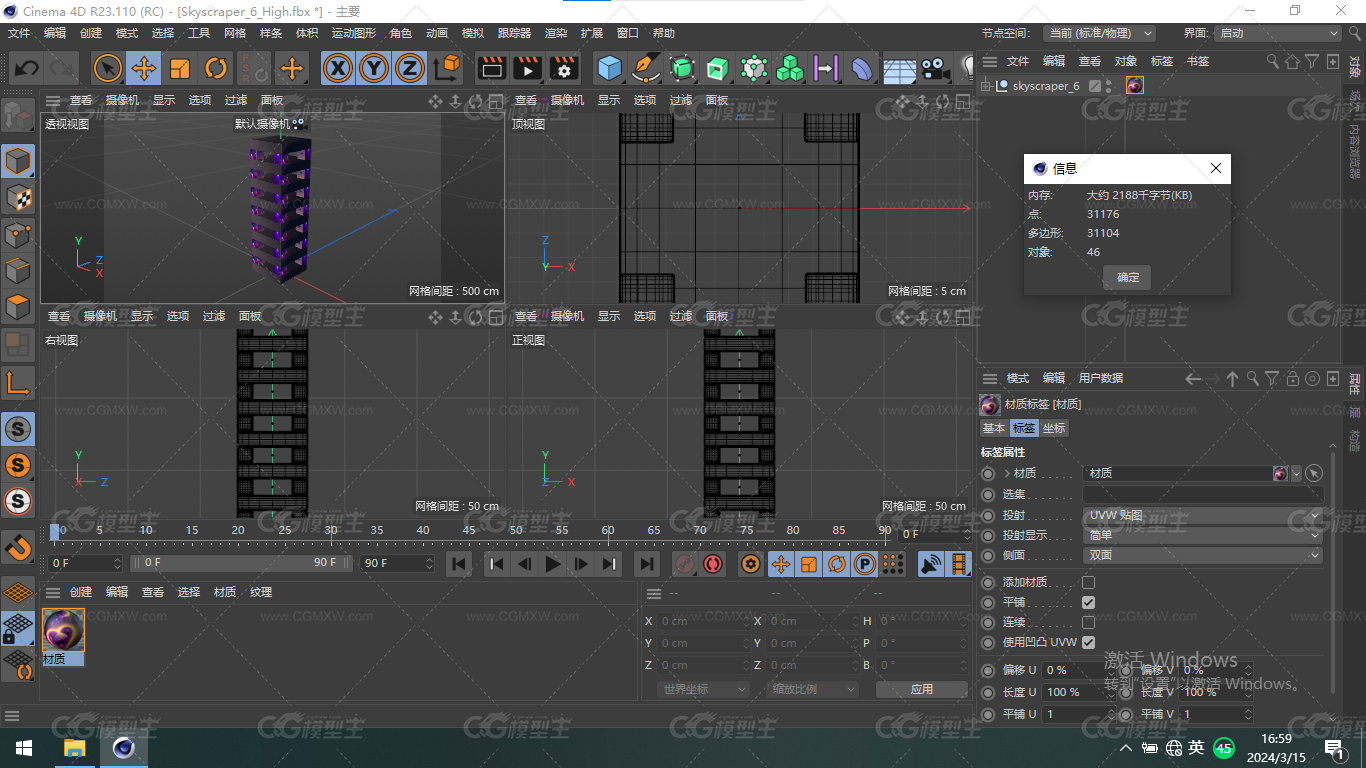Click the green Extrude generator icon
This screenshot has height=768, width=1366.
point(718,68)
